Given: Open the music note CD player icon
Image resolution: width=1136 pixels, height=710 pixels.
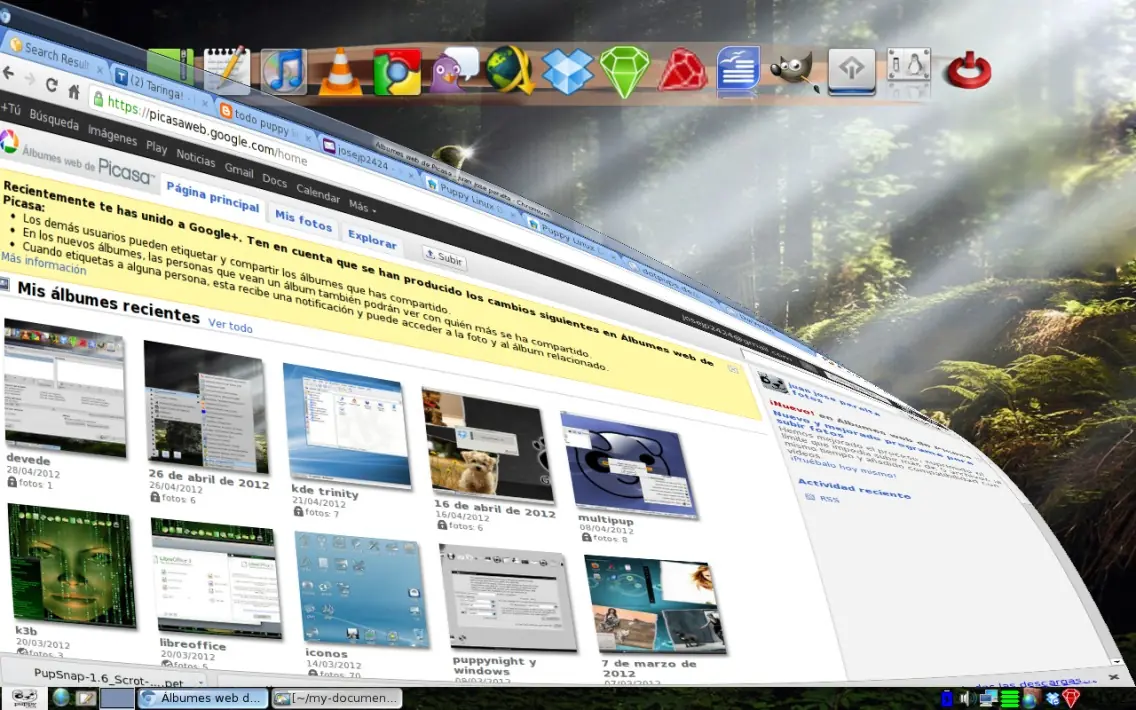Looking at the screenshot, I should pos(283,72).
